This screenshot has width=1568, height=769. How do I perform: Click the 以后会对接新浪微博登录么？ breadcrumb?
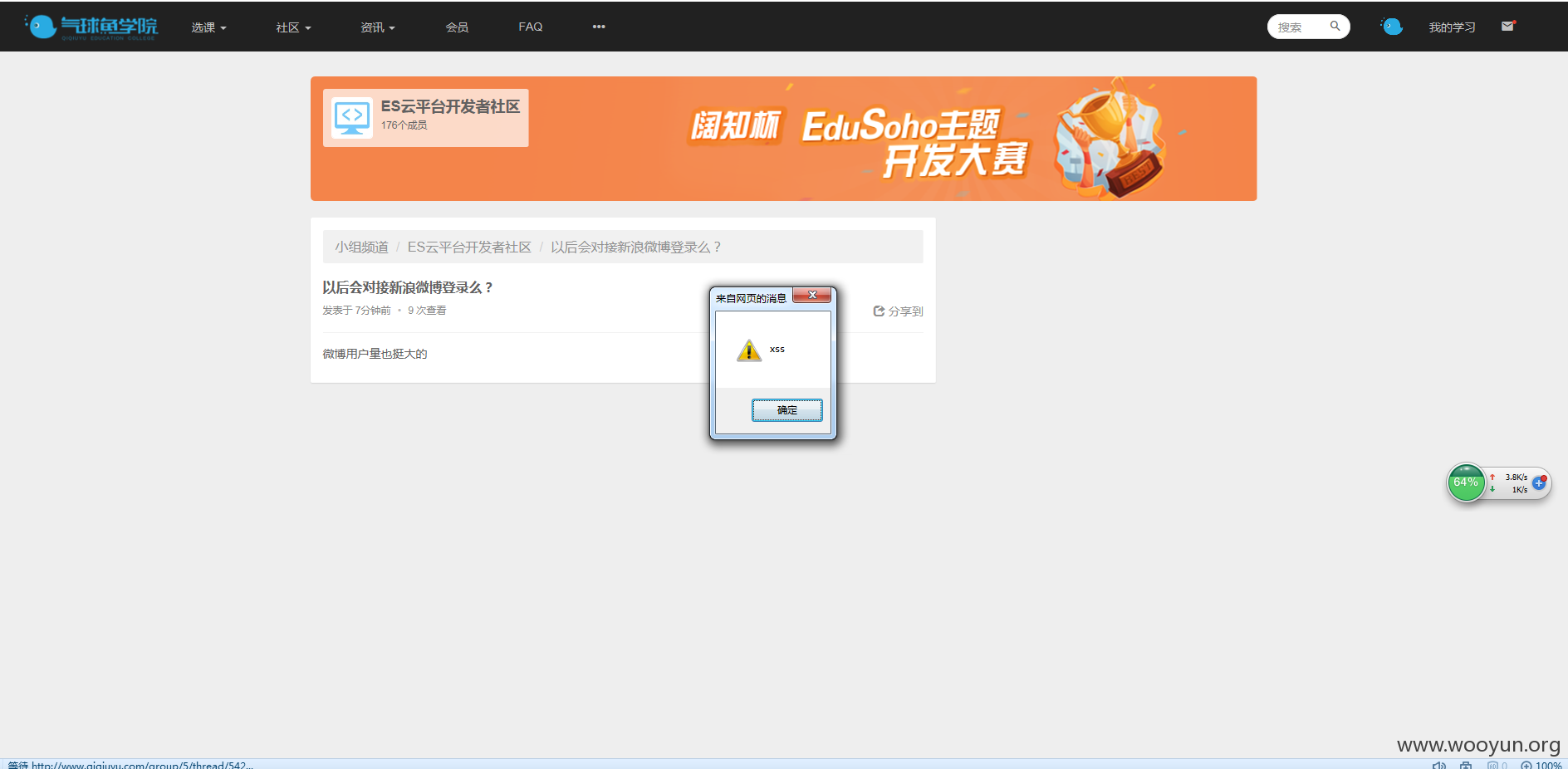click(x=636, y=247)
